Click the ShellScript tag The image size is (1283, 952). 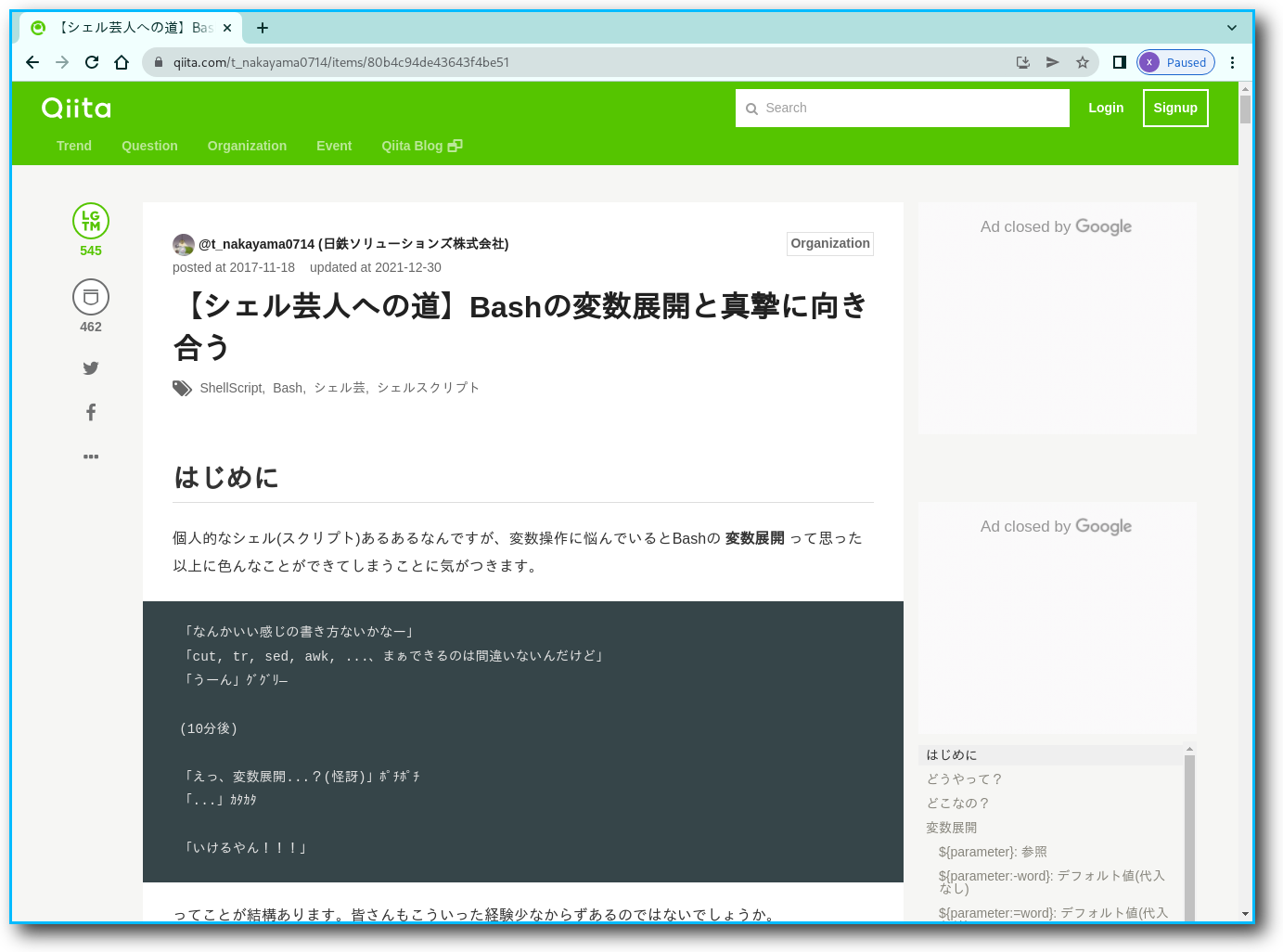[231, 388]
